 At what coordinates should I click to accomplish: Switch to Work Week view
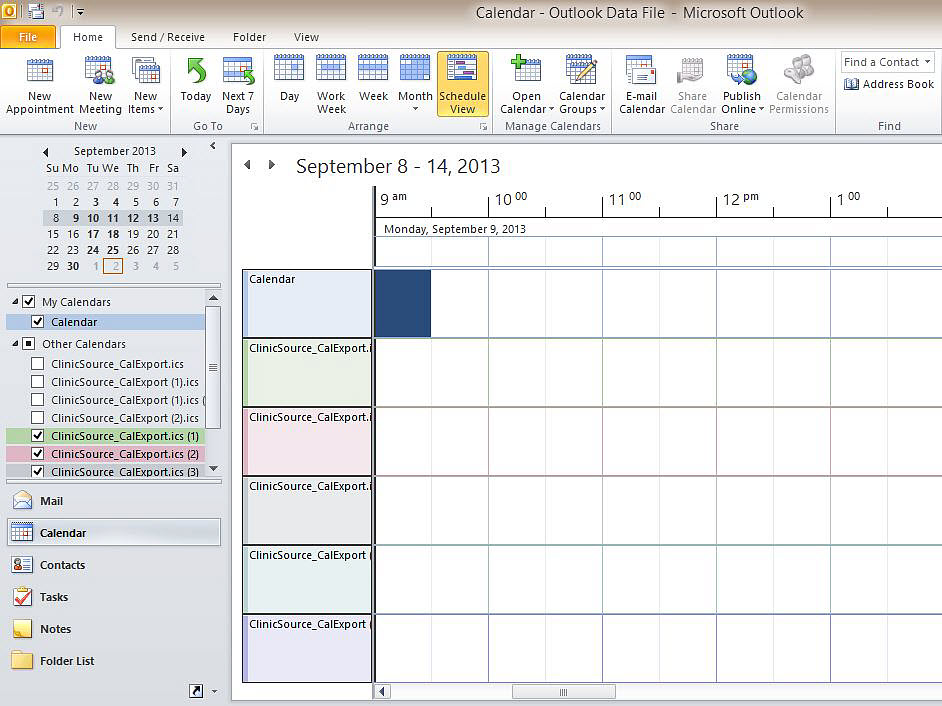tap(331, 85)
